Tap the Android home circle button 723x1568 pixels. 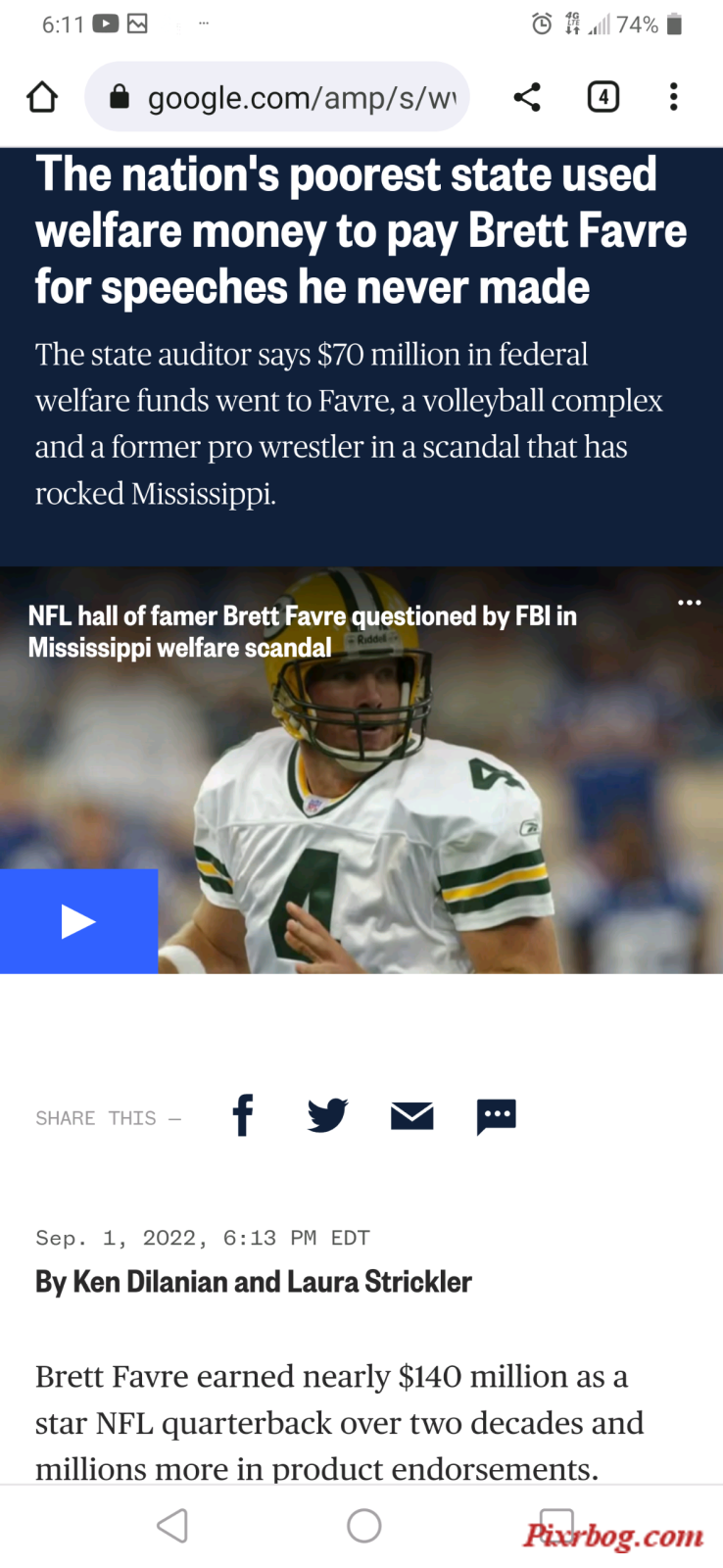364,1526
